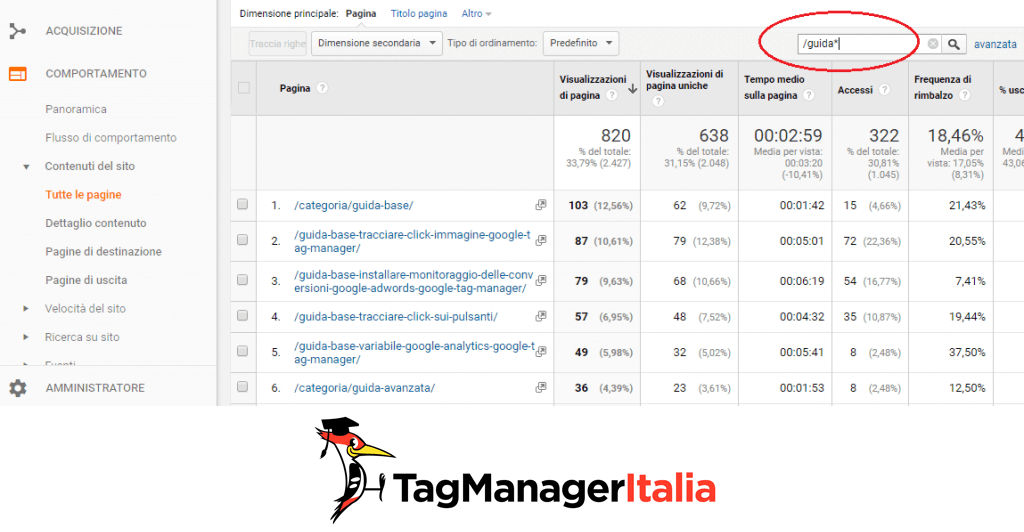Viewport: 1024px width, 532px height.
Task: Open the variabile-google-analytics page external icon
Action: [x=541, y=352]
